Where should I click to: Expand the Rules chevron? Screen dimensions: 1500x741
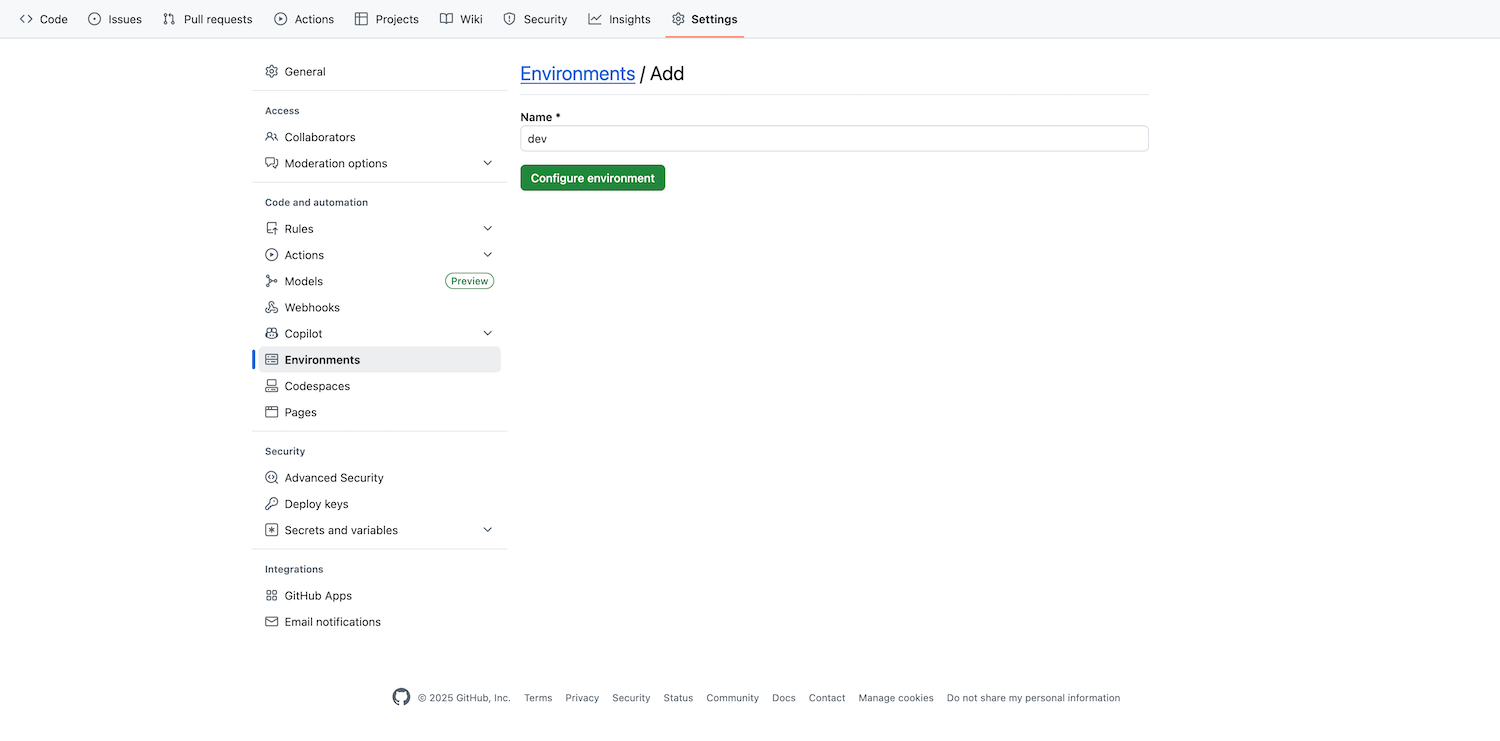[488, 229]
